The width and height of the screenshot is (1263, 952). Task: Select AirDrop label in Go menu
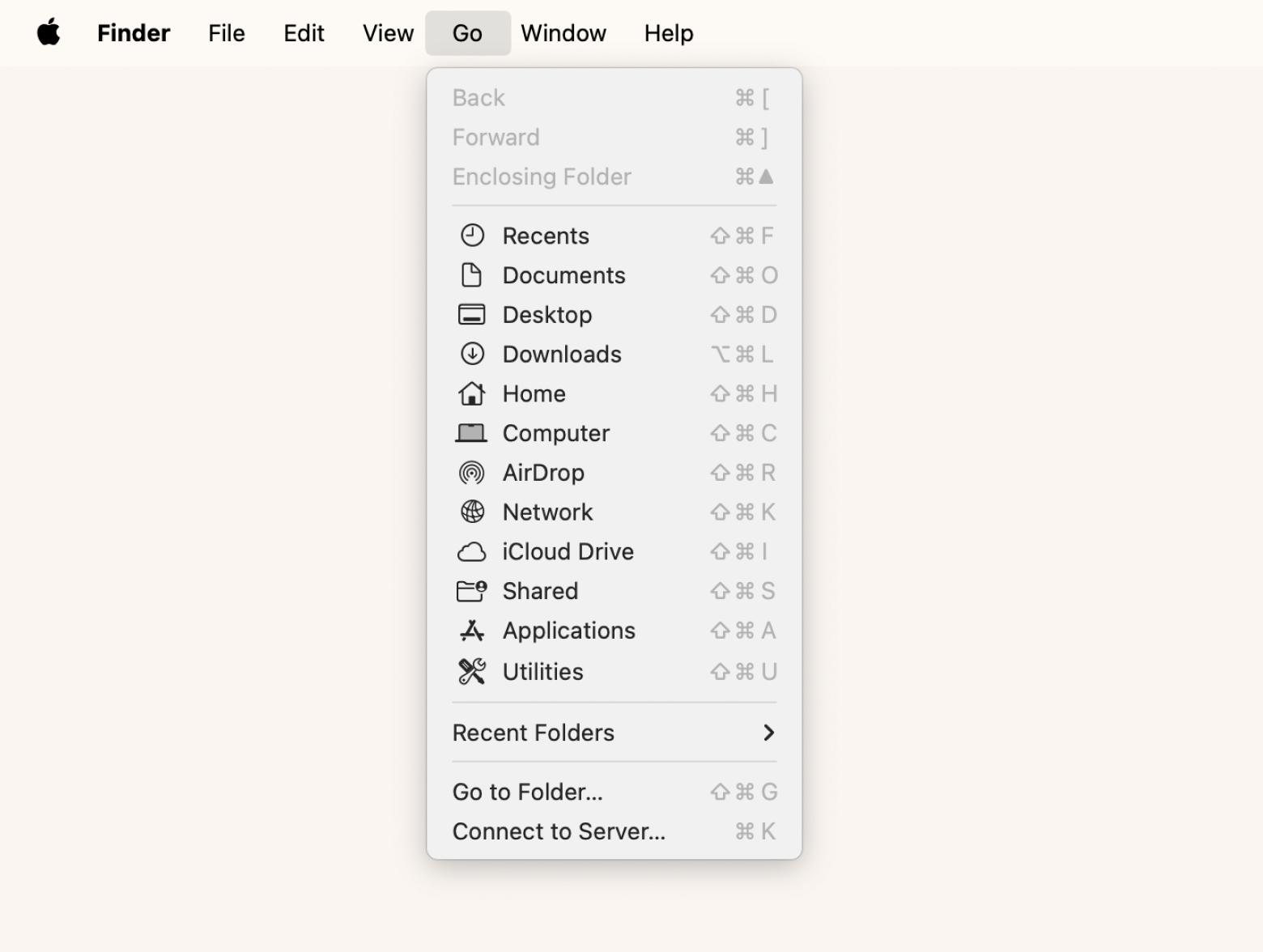pyautogui.click(x=543, y=473)
